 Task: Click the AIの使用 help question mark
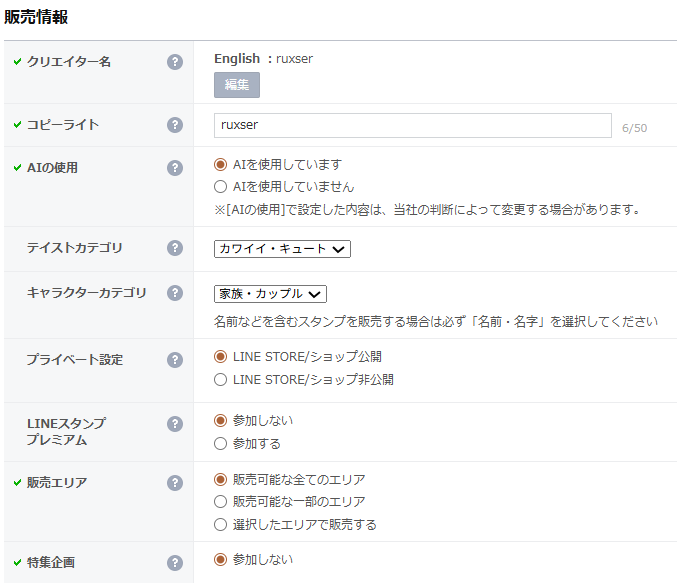tap(175, 168)
